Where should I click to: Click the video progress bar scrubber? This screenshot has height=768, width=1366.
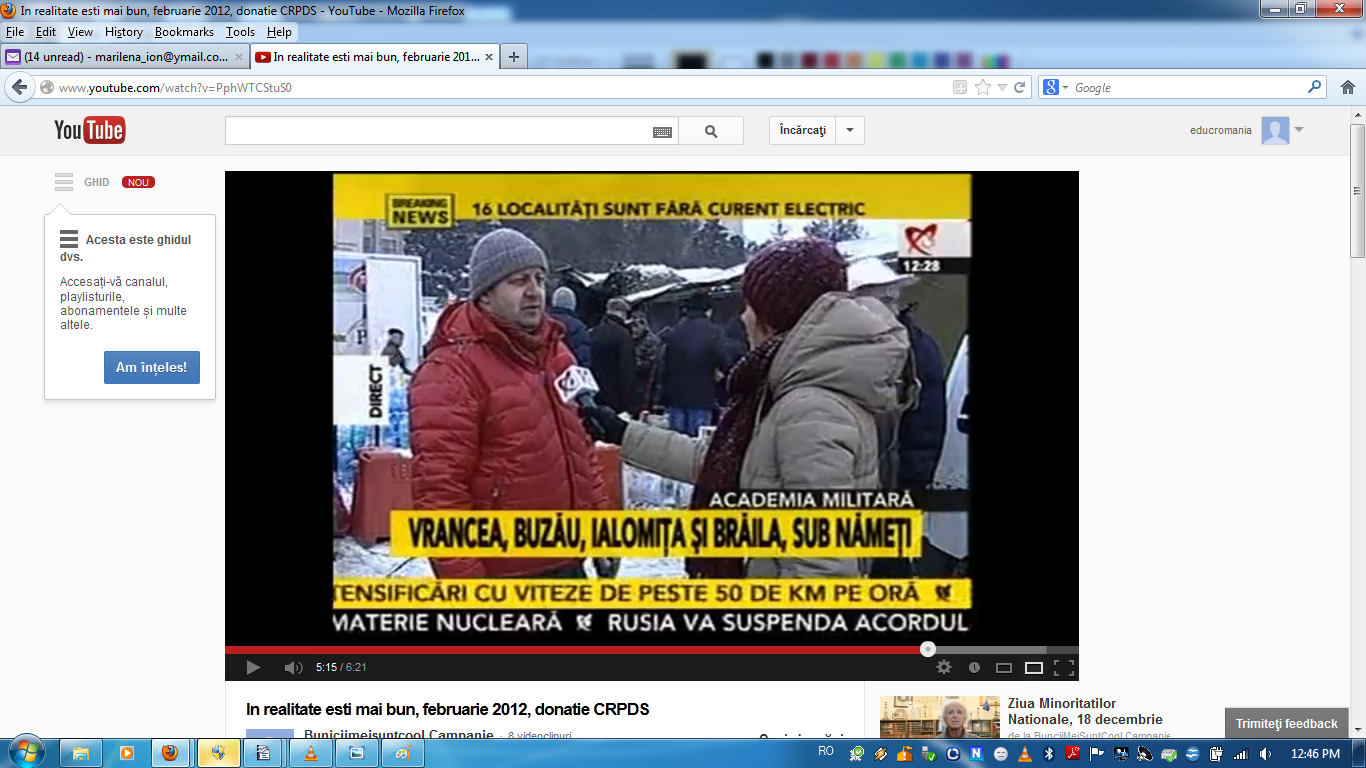[928, 649]
